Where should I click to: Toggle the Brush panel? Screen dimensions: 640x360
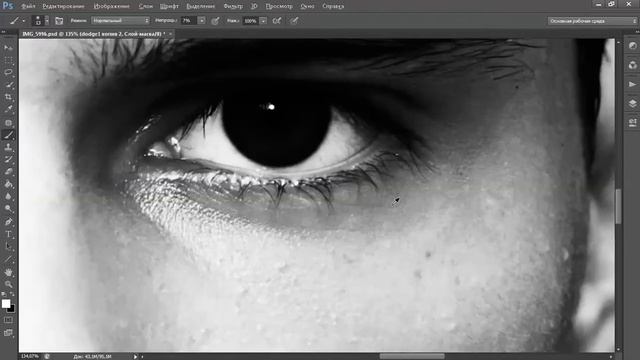[59, 20]
